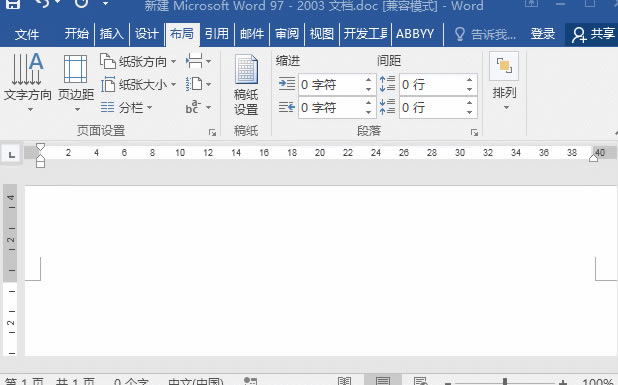Open the quick access toolbar customize arrow

105,4
